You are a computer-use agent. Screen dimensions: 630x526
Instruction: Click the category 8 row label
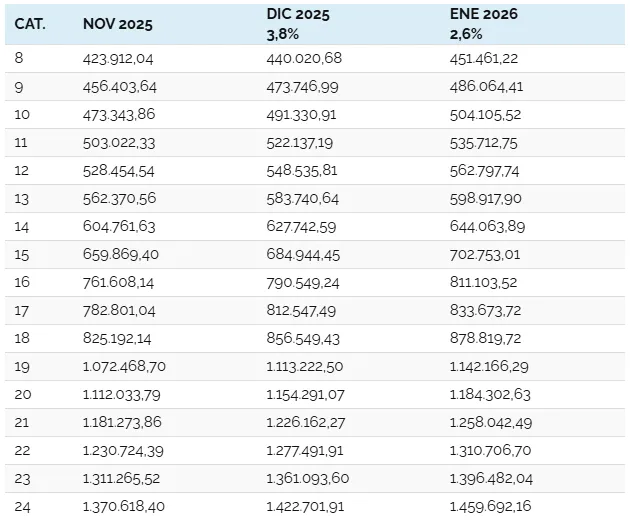pyautogui.click(x=20, y=58)
